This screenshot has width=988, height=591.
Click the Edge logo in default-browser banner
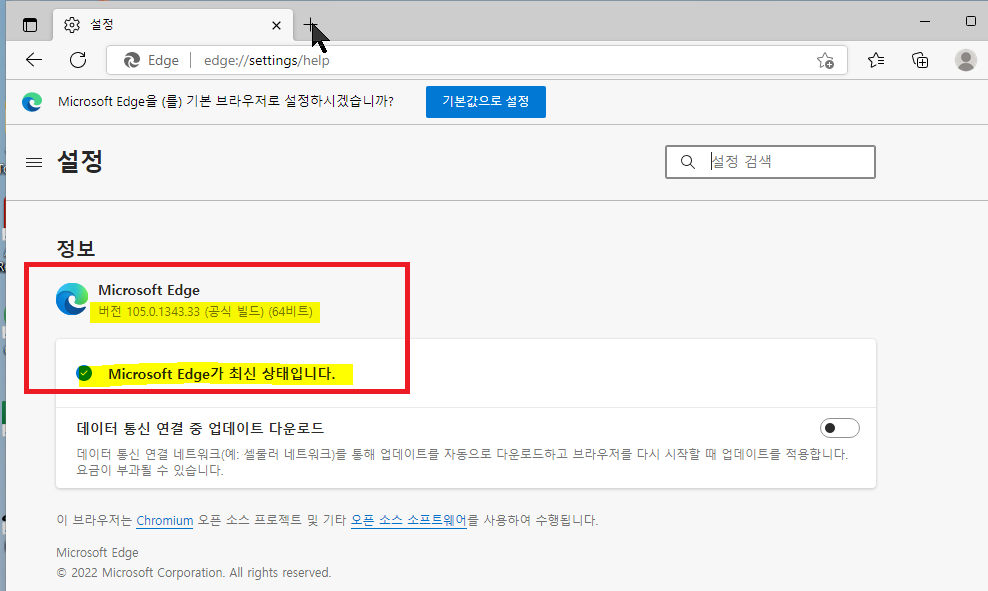point(32,101)
